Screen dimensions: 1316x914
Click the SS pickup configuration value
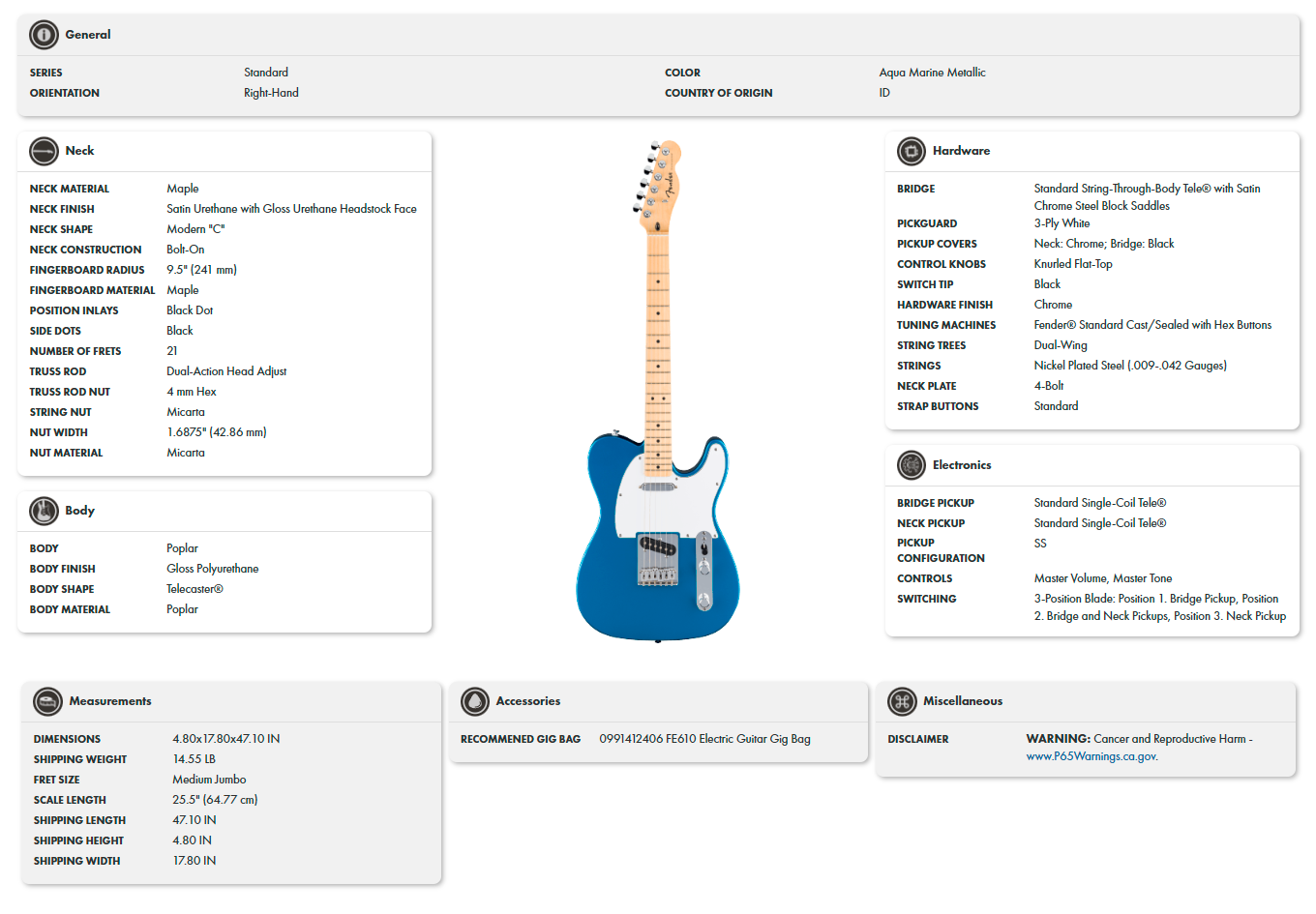point(1040,543)
